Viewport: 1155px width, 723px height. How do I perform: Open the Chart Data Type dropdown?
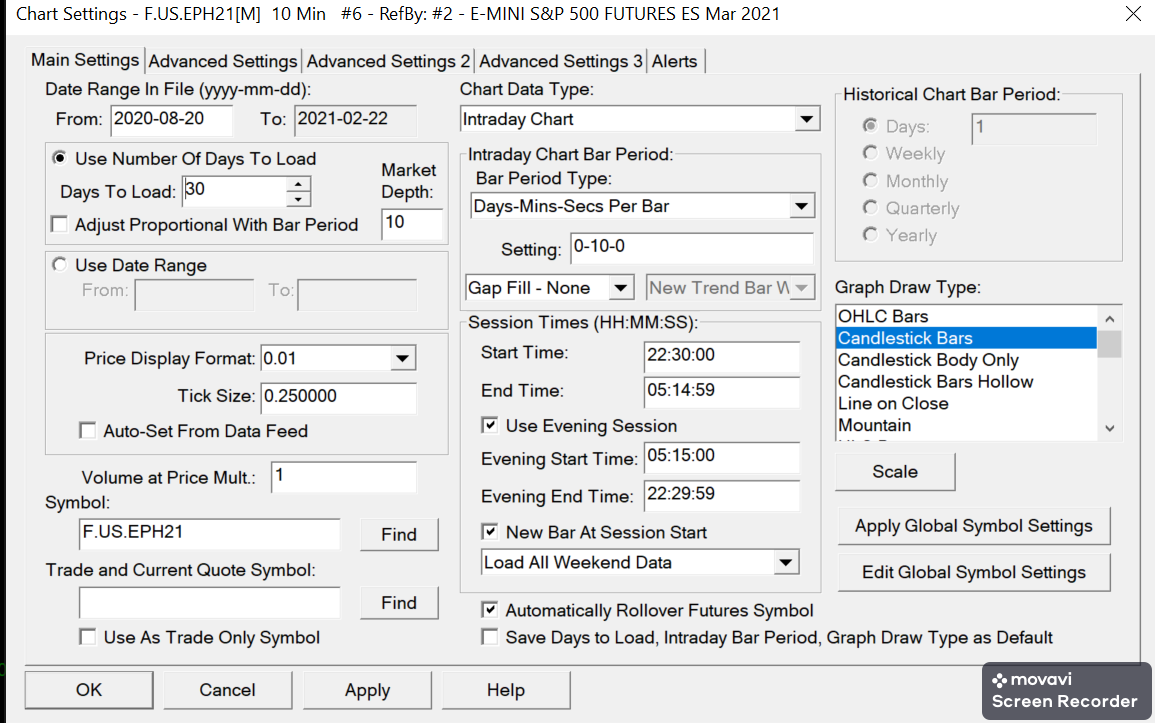coord(807,120)
